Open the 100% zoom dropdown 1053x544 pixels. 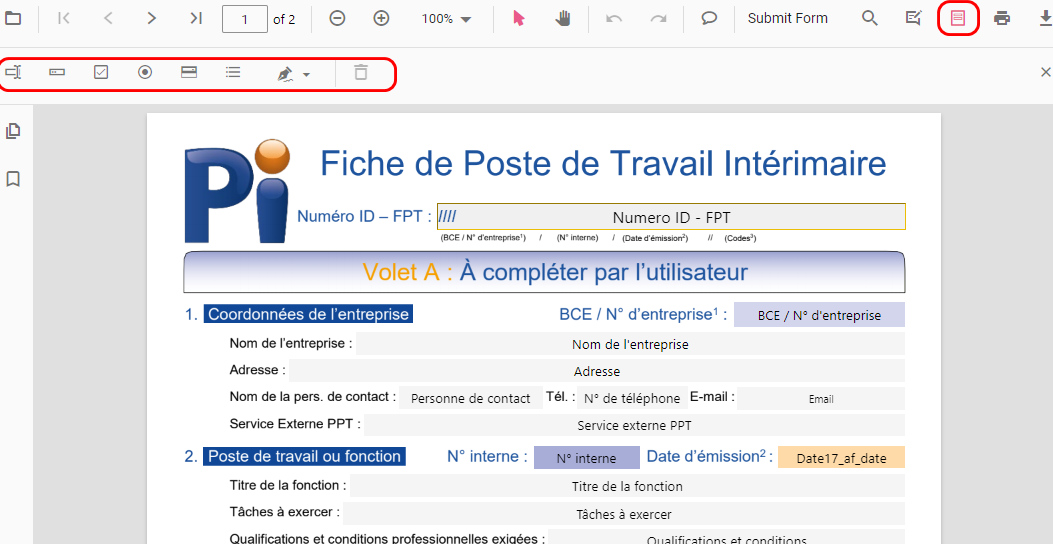[x=447, y=19]
